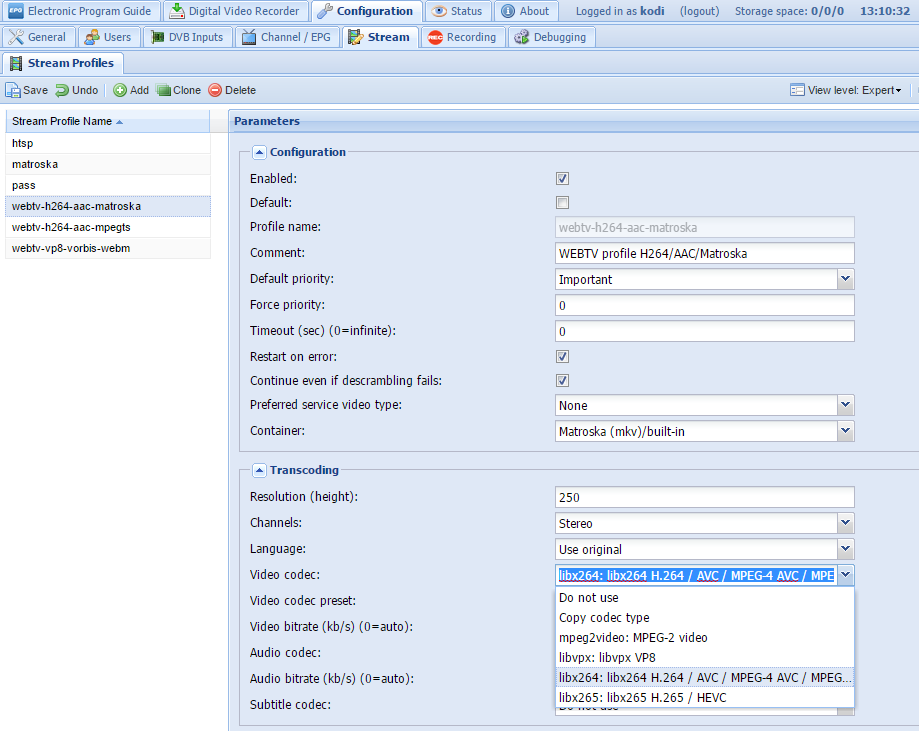Select the htsp stream profile
919x731 pixels.
coord(108,143)
